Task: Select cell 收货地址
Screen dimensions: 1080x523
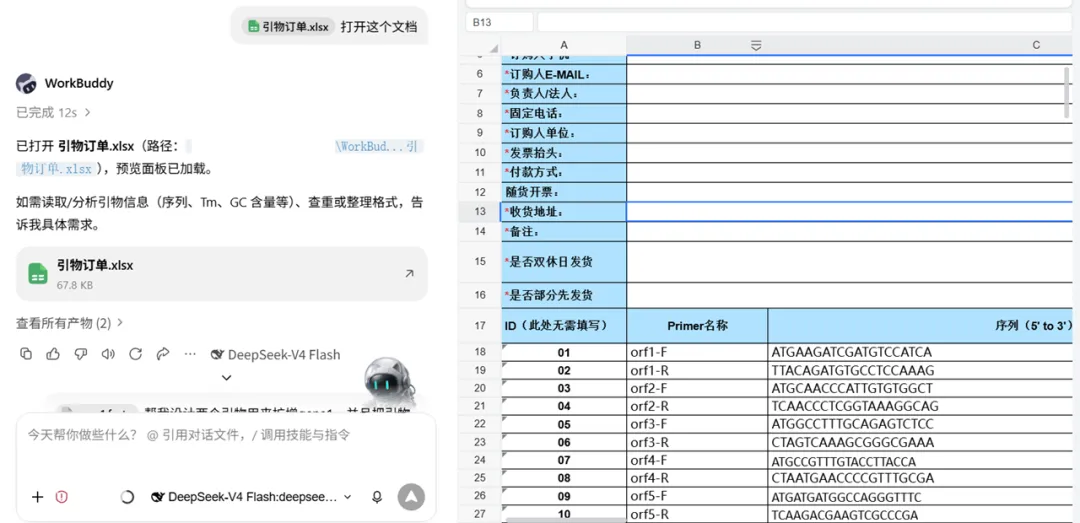Action: (564, 212)
